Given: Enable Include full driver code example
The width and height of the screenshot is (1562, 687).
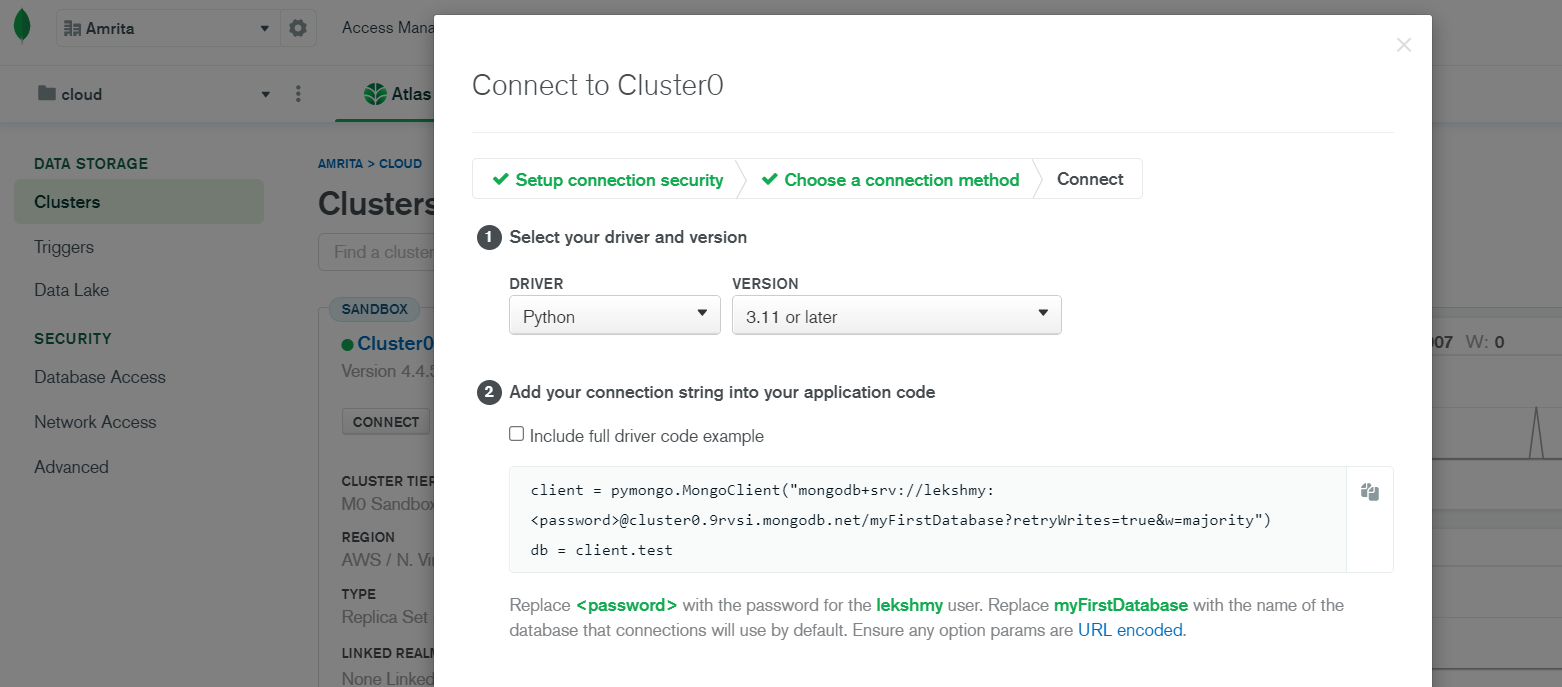Looking at the screenshot, I should coord(516,434).
